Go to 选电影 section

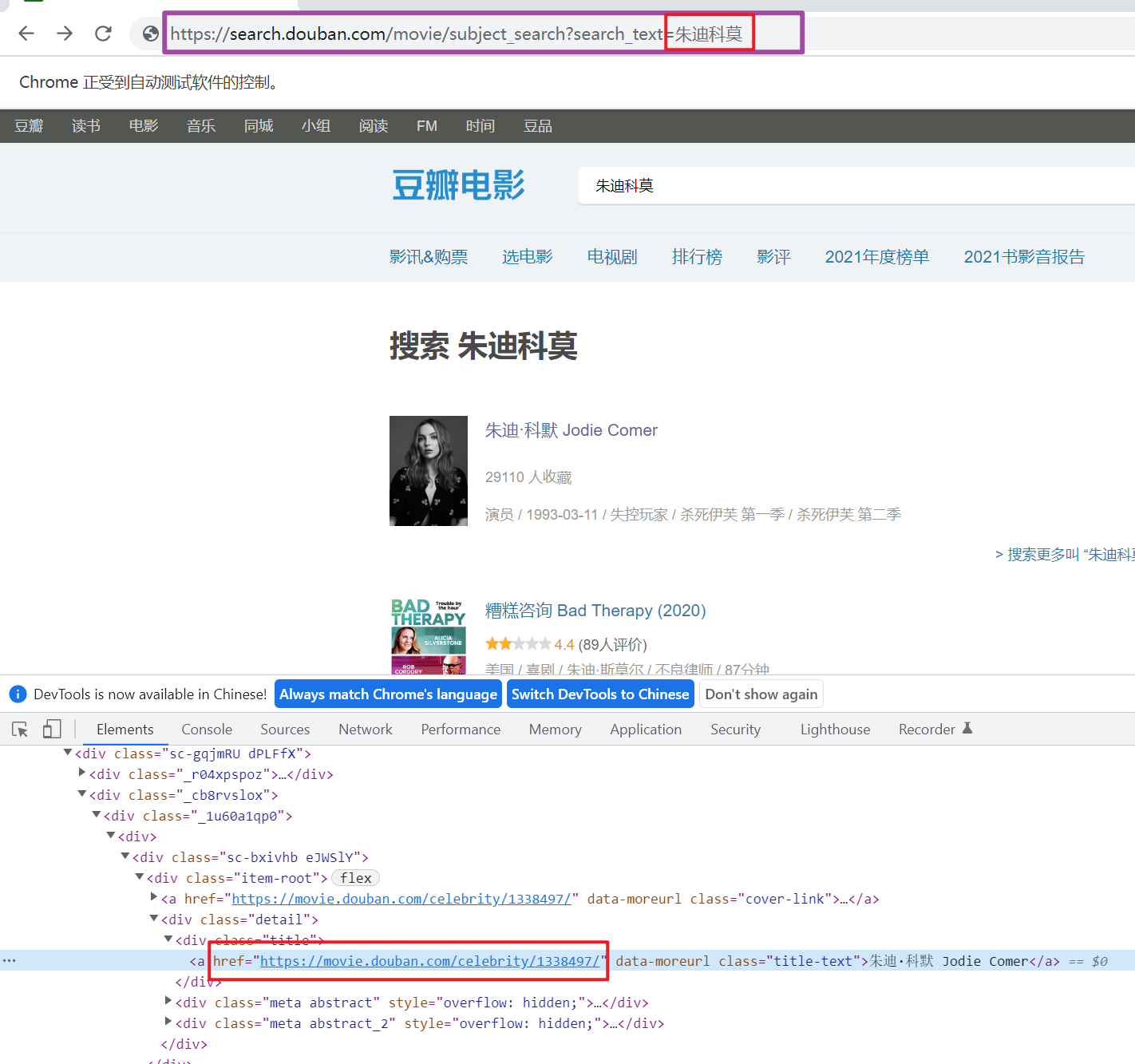click(x=528, y=257)
